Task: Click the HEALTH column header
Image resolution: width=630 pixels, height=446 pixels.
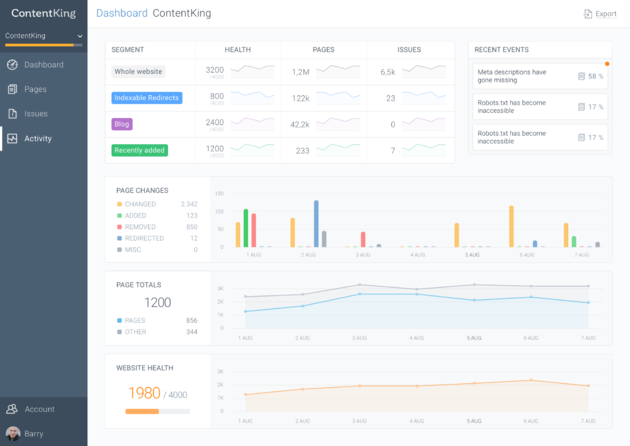Action: [x=237, y=50]
